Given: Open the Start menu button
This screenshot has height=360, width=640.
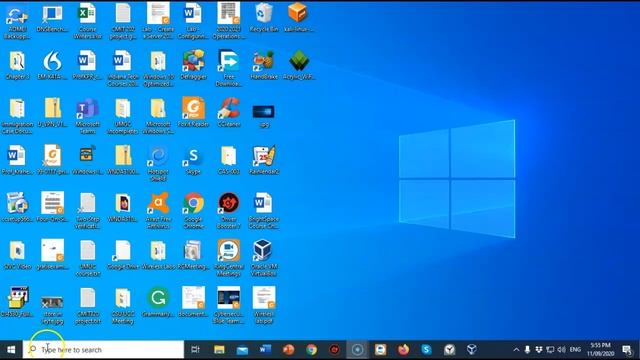Looking at the screenshot, I should (11, 350).
